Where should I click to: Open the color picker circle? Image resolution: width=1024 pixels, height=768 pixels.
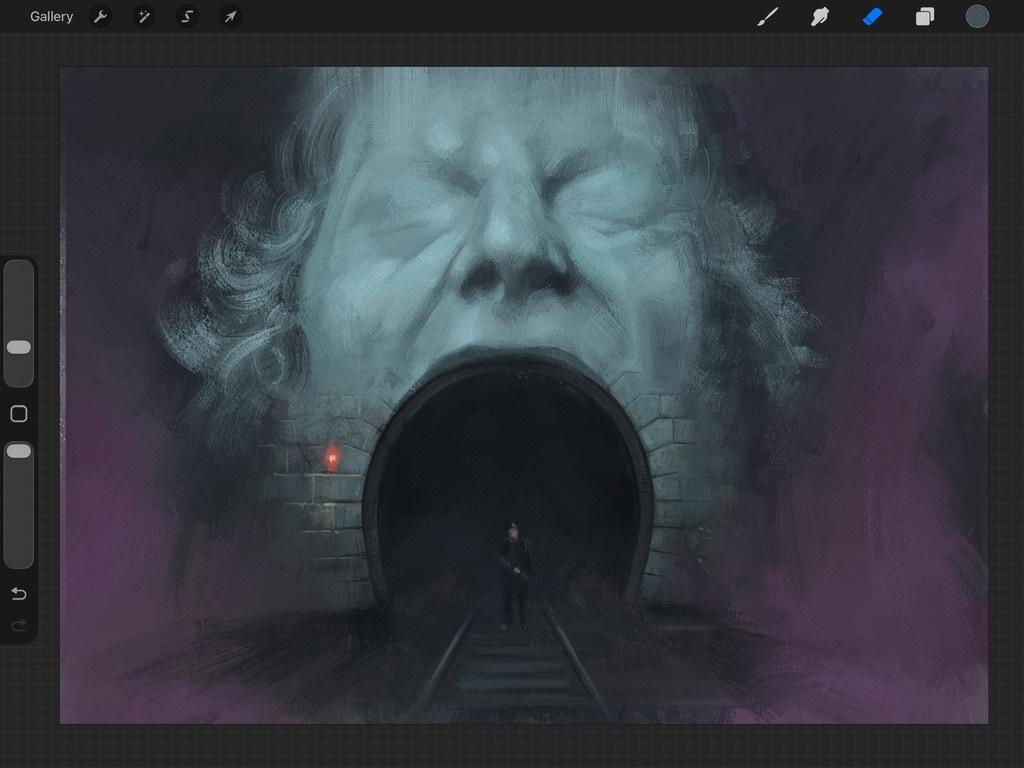[x=977, y=17]
